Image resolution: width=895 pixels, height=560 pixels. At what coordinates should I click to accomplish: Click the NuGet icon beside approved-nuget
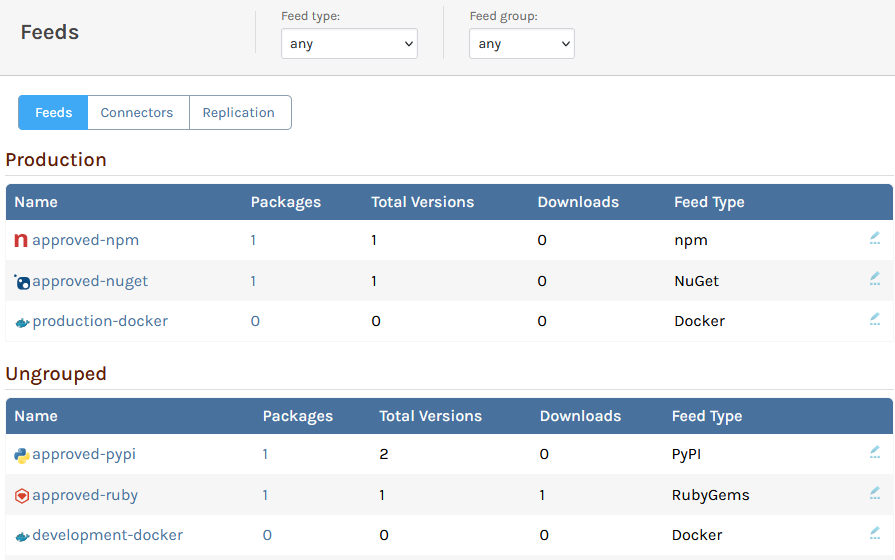(22, 282)
